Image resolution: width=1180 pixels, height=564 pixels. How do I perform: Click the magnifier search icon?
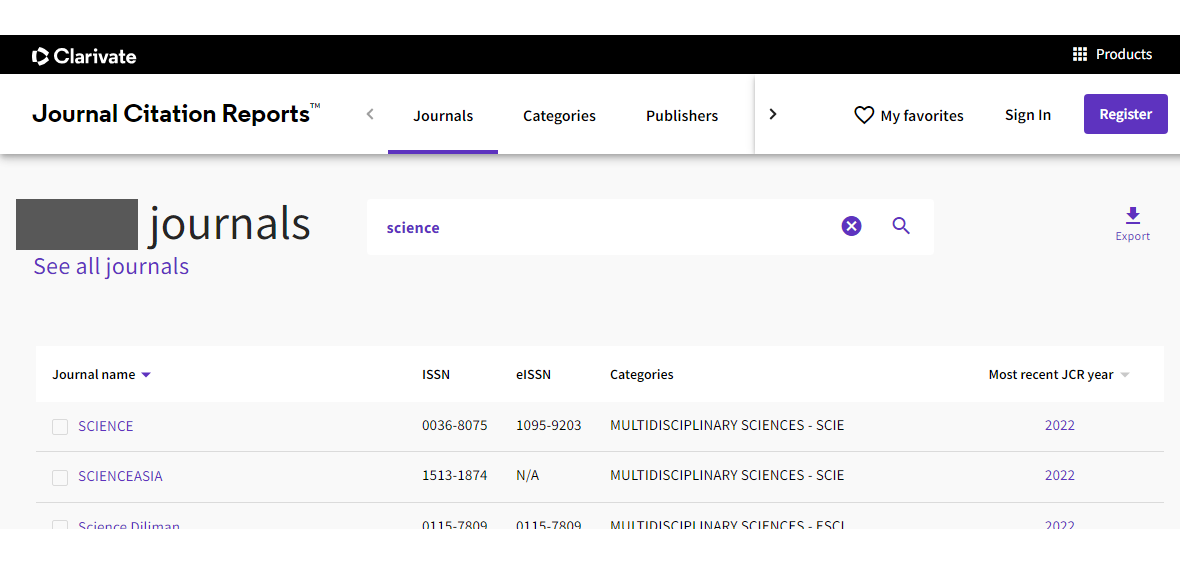(x=901, y=226)
